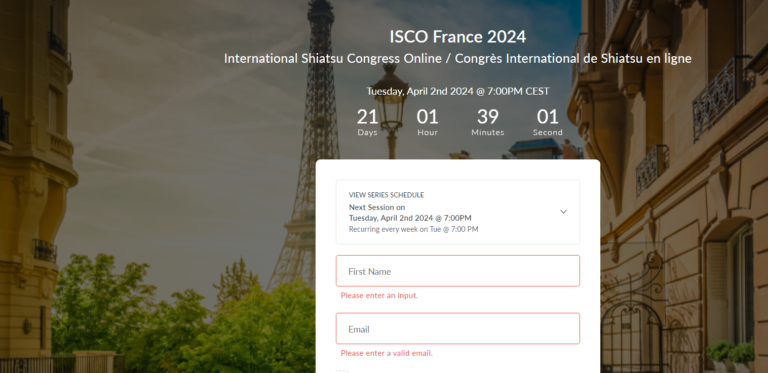Open the View Series Schedule dropdown
Image resolution: width=768 pixels, height=373 pixels.
click(457, 212)
